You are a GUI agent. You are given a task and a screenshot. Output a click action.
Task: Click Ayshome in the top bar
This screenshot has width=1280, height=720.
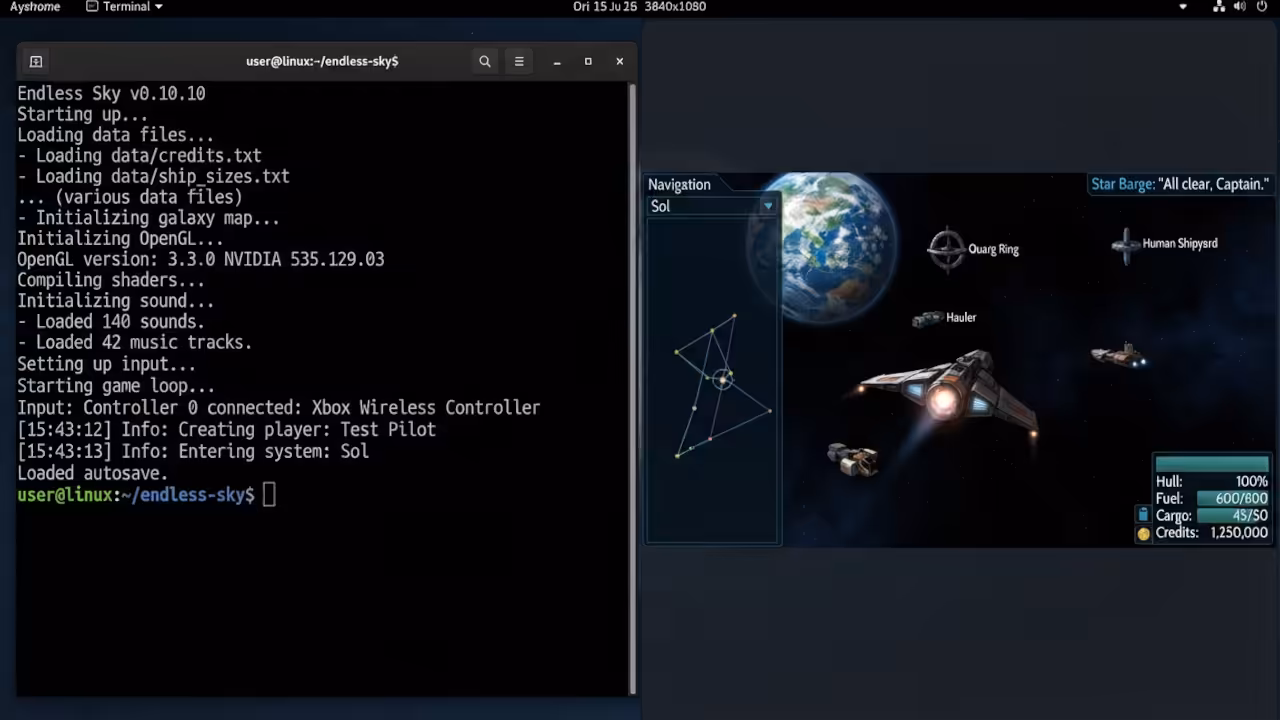pyautogui.click(x=35, y=7)
